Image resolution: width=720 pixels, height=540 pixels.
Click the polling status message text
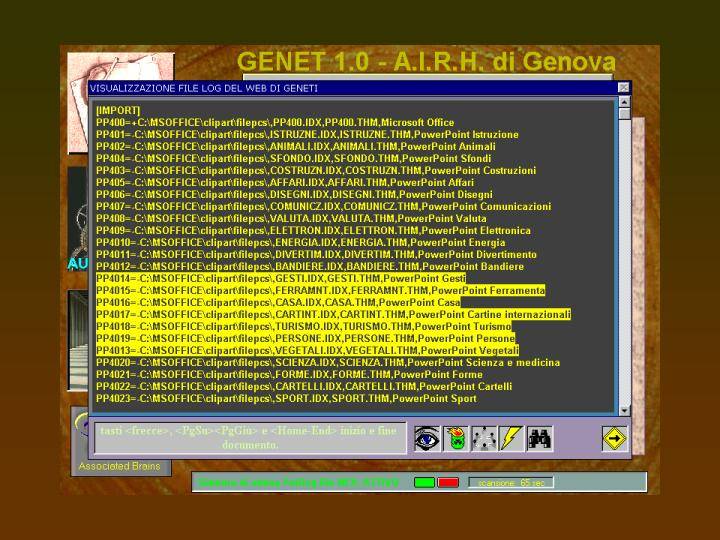[298, 483]
